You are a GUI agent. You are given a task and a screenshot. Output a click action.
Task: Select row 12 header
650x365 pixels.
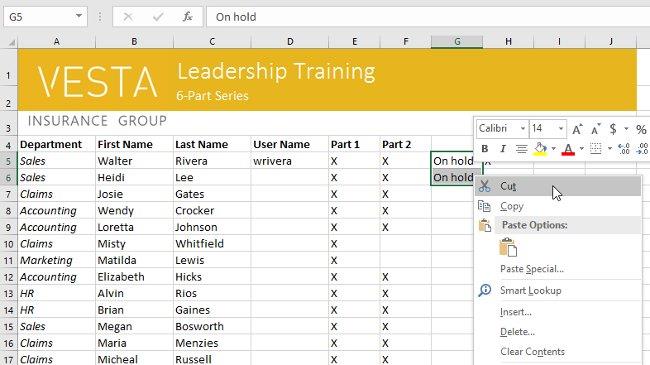tap(8, 277)
